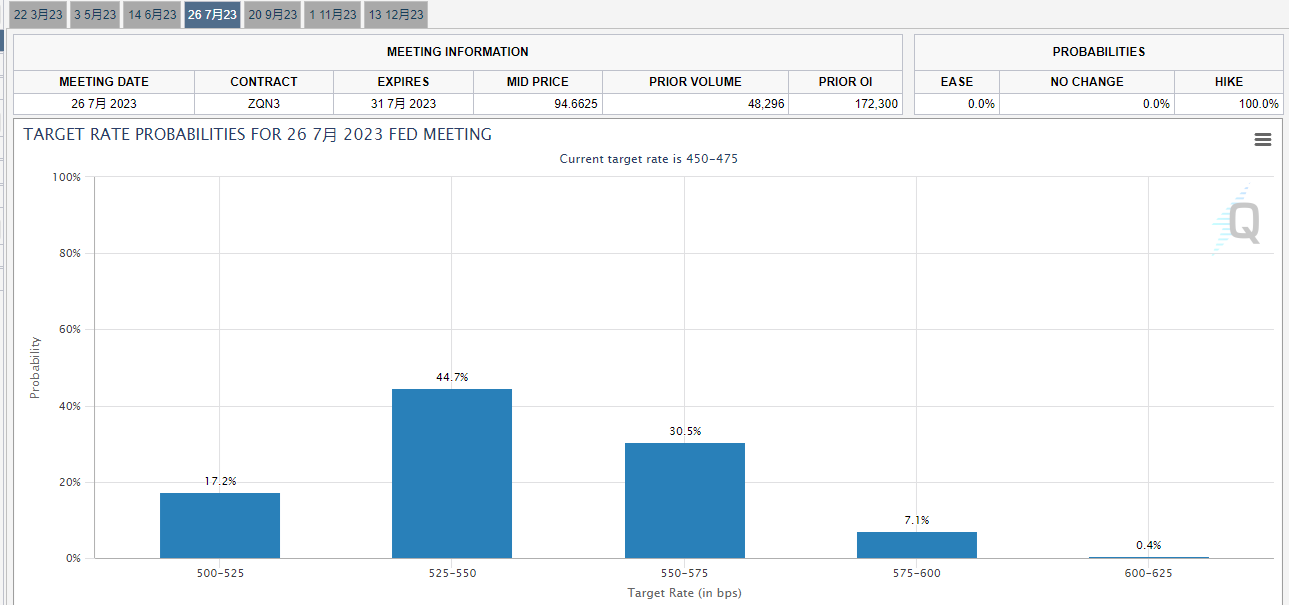Click the Current target rate subtitle
Viewport: 1289px width, 605px height.
pyautogui.click(x=648, y=159)
